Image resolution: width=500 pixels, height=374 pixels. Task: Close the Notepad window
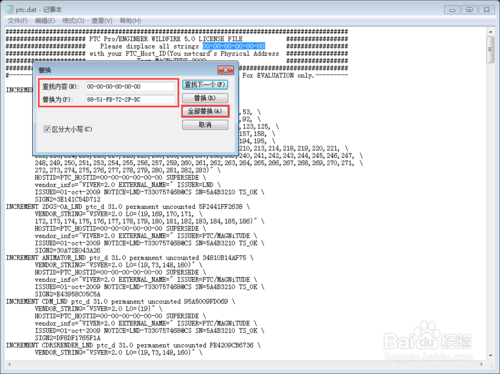(487, 10)
